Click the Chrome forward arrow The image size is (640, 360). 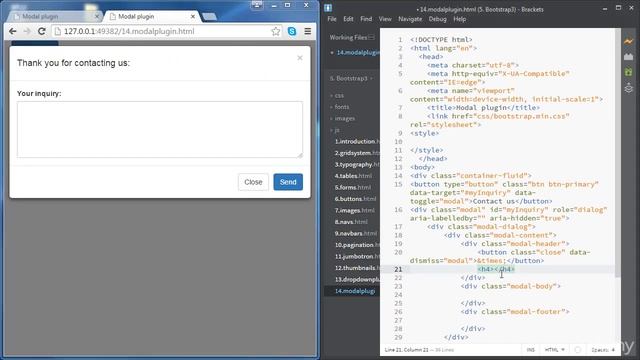pyautogui.click(x=27, y=31)
